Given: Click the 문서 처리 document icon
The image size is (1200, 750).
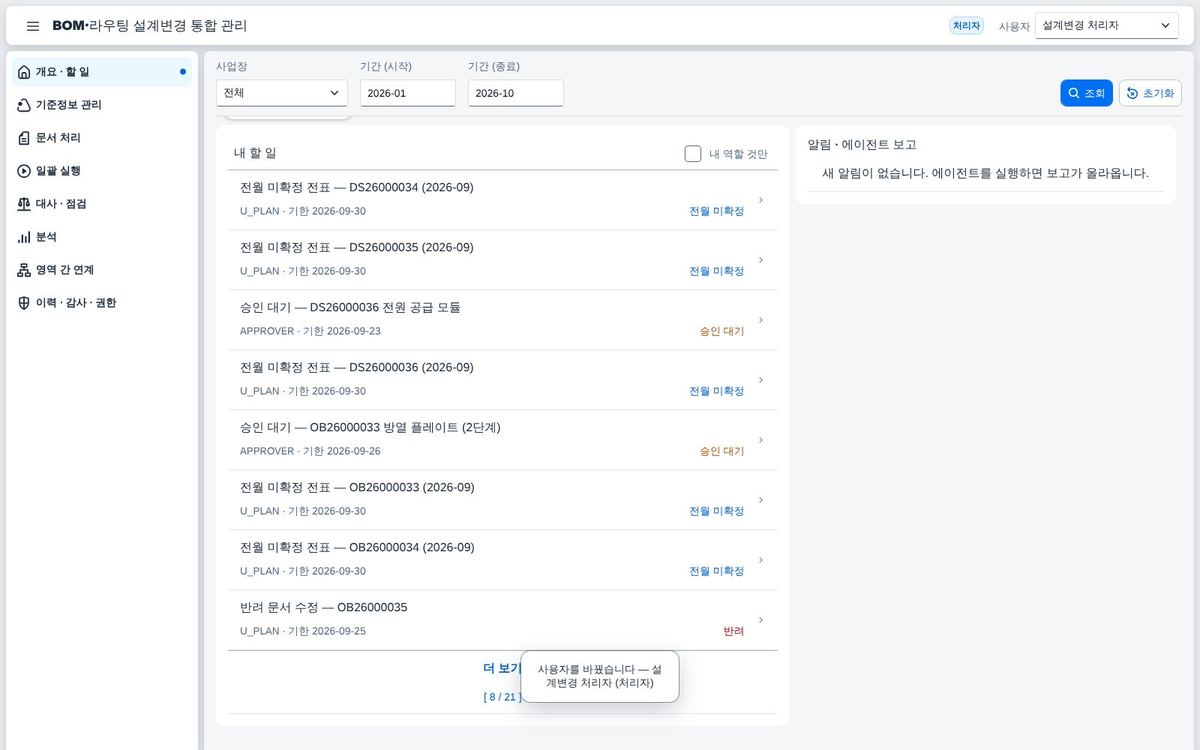Looking at the screenshot, I should point(24,138).
